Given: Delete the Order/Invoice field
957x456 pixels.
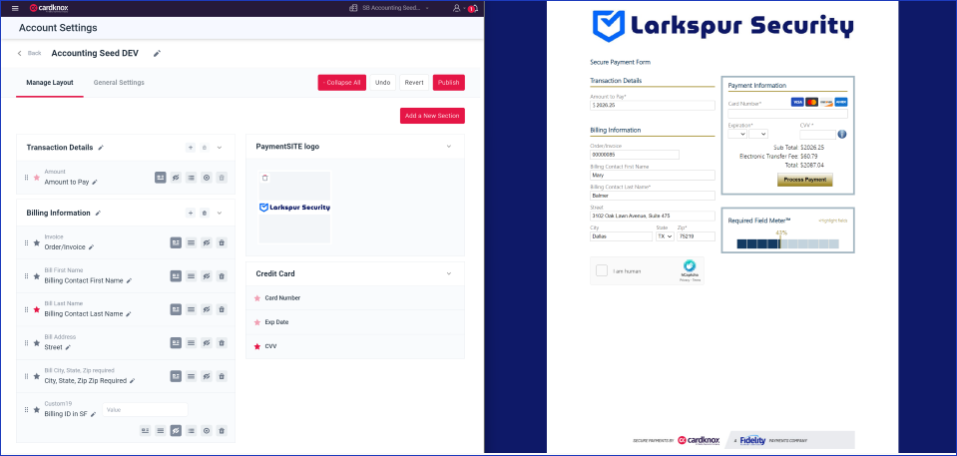Looking at the screenshot, I should pos(222,243).
